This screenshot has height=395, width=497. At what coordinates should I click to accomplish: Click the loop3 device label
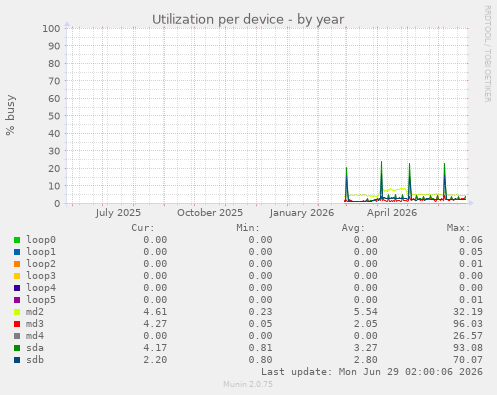[x=41, y=276]
